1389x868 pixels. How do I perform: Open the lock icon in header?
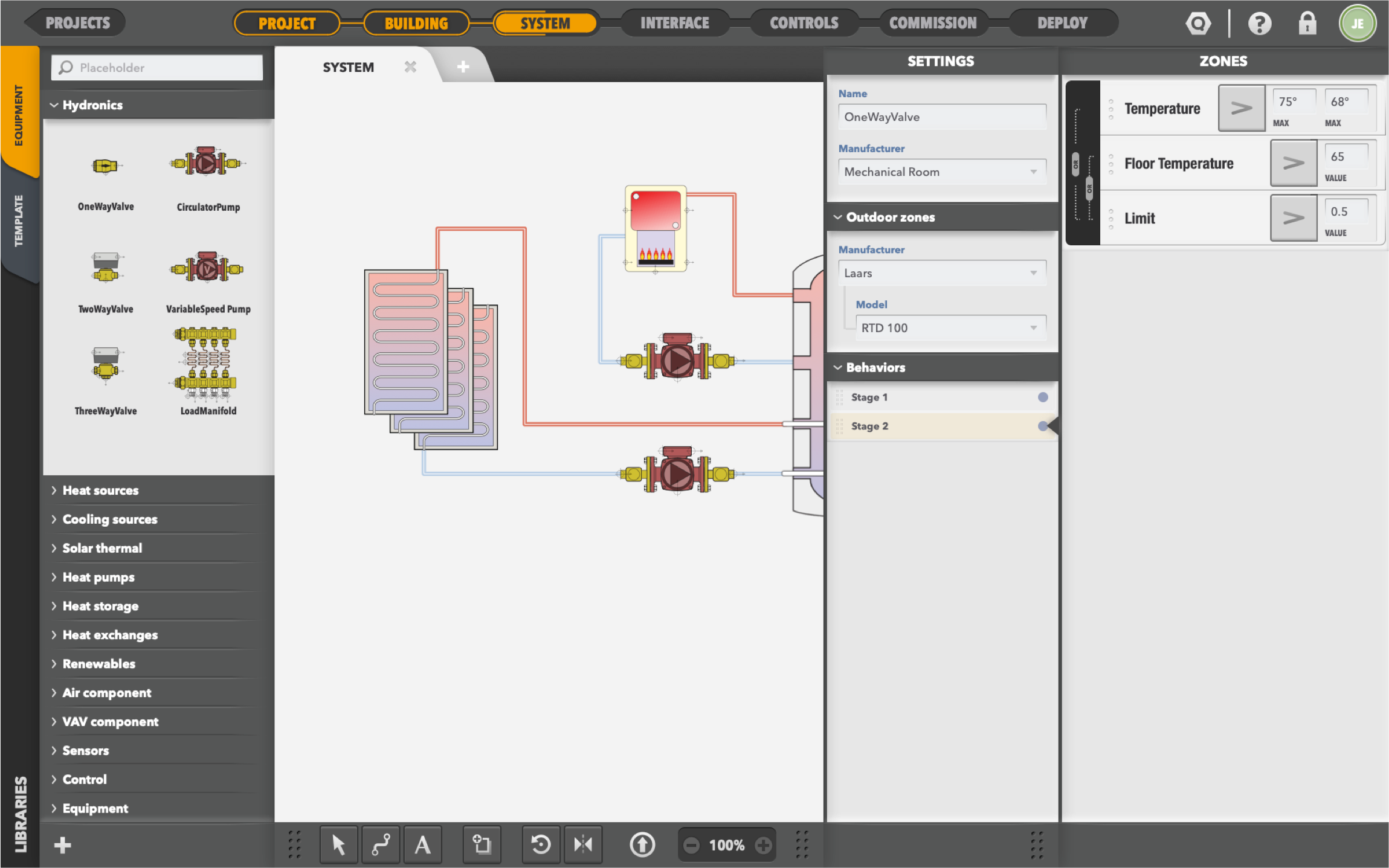point(1307,24)
